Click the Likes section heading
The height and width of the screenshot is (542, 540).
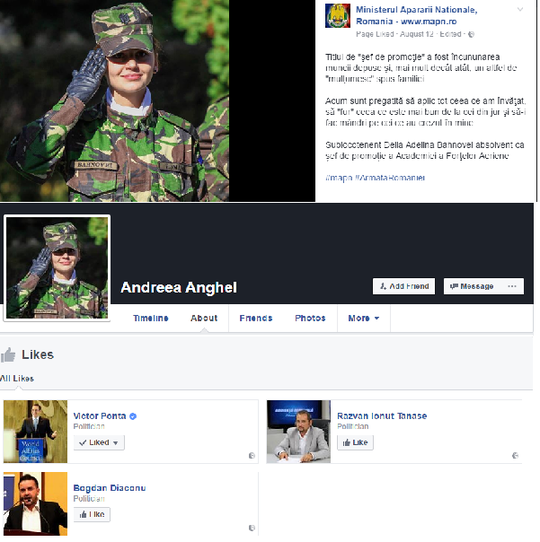[x=38, y=355]
